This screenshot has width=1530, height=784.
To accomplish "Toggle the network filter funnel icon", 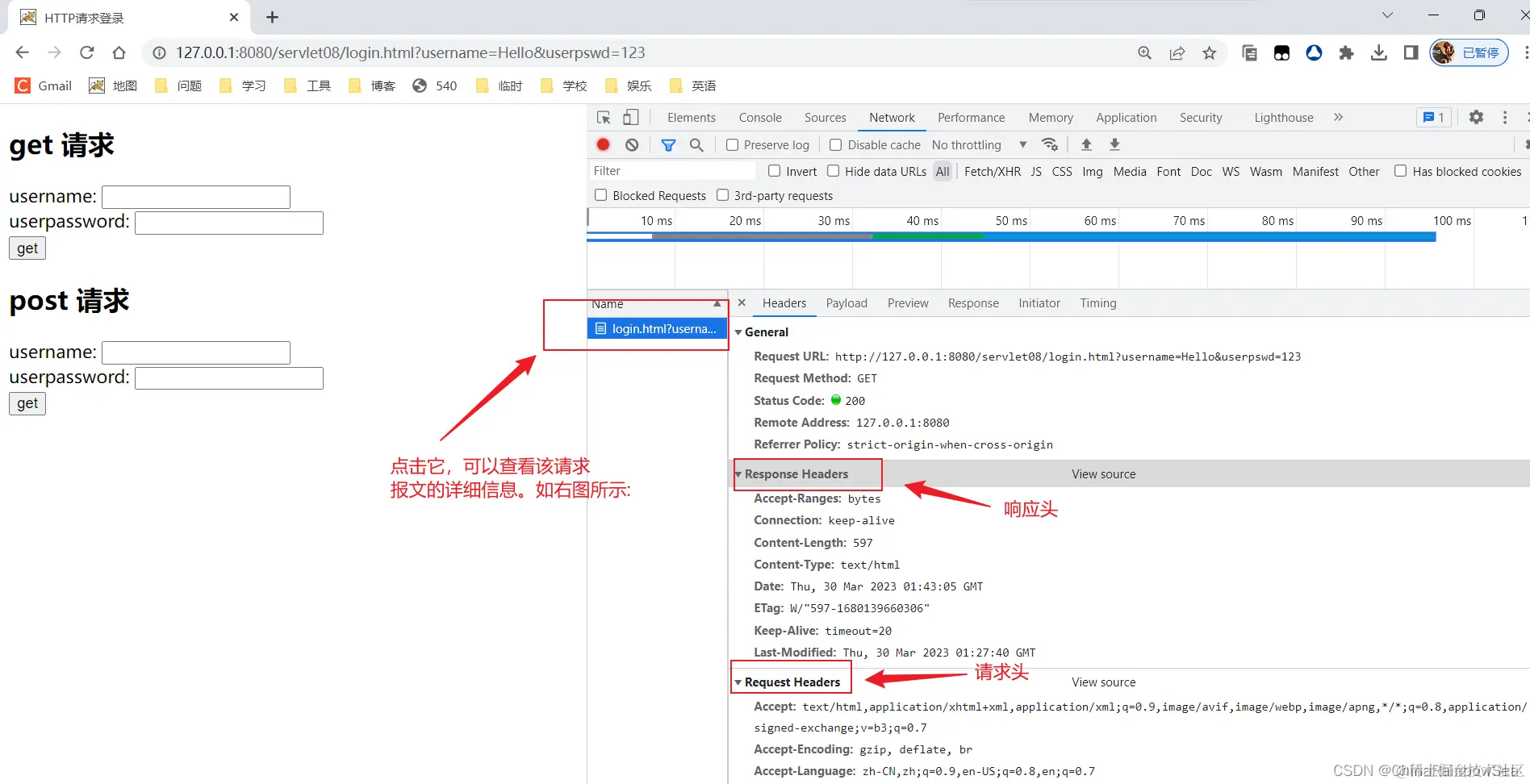I will (x=668, y=145).
